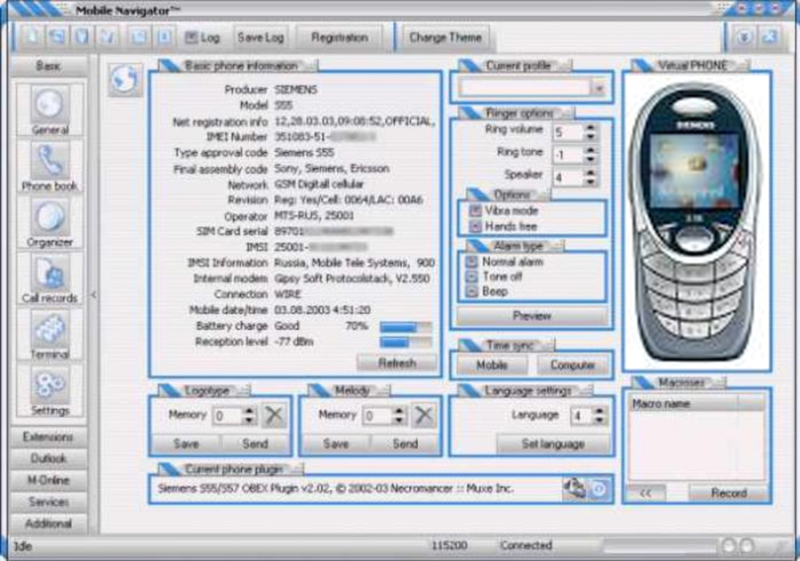This screenshot has height=561, width=800.
Task: Switch to the M-Online sidebar tab
Action: click(x=48, y=480)
